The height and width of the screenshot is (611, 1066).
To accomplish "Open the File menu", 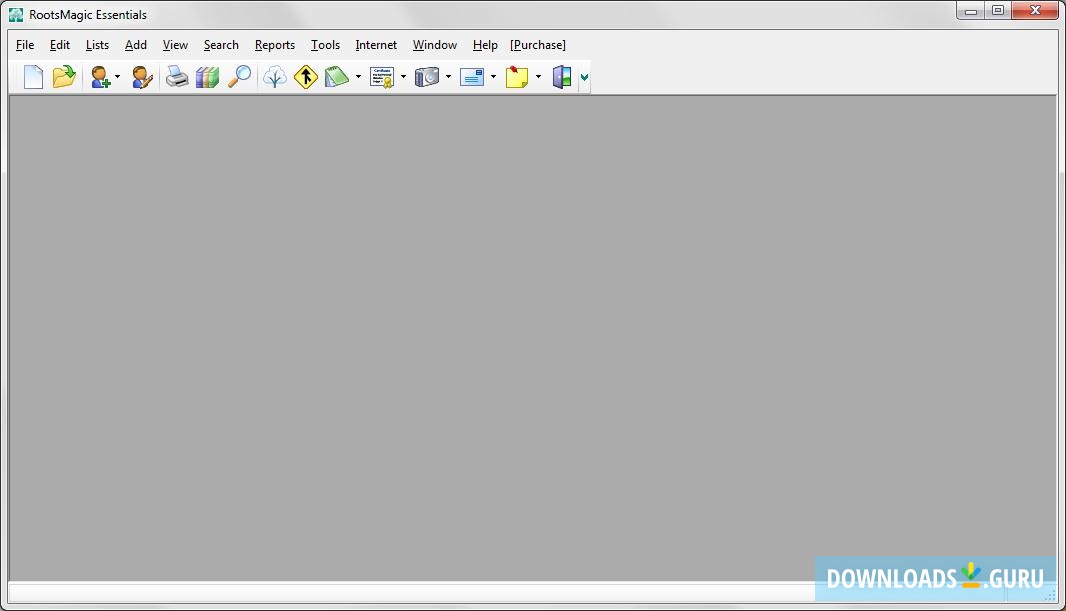I will point(25,45).
